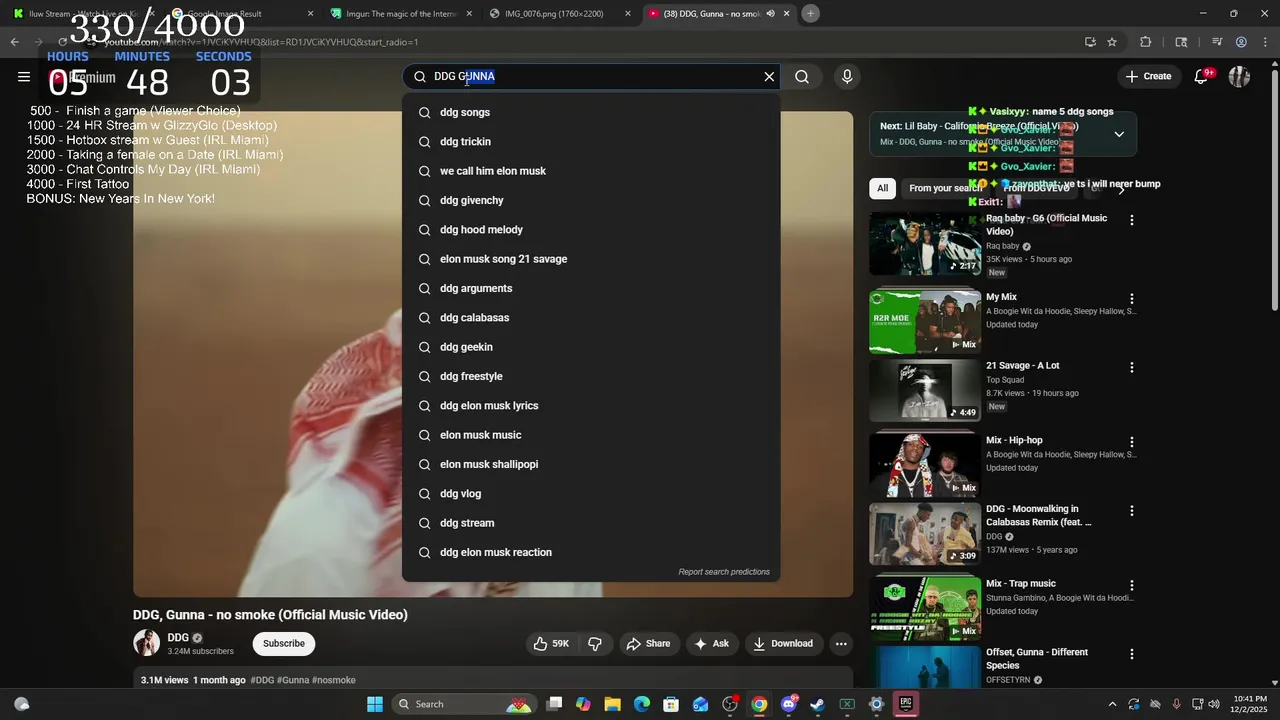Open options for My Mix
This screenshot has width=1280, height=720.
point(1132,299)
